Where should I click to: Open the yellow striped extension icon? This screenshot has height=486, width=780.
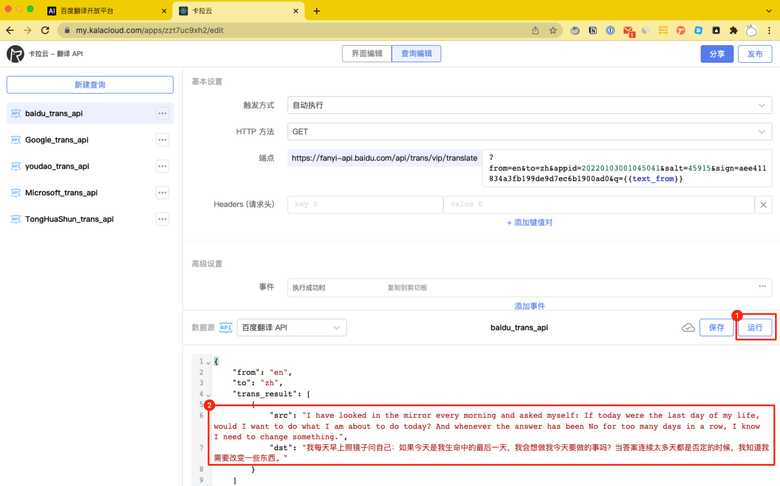(x=663, y=30)
